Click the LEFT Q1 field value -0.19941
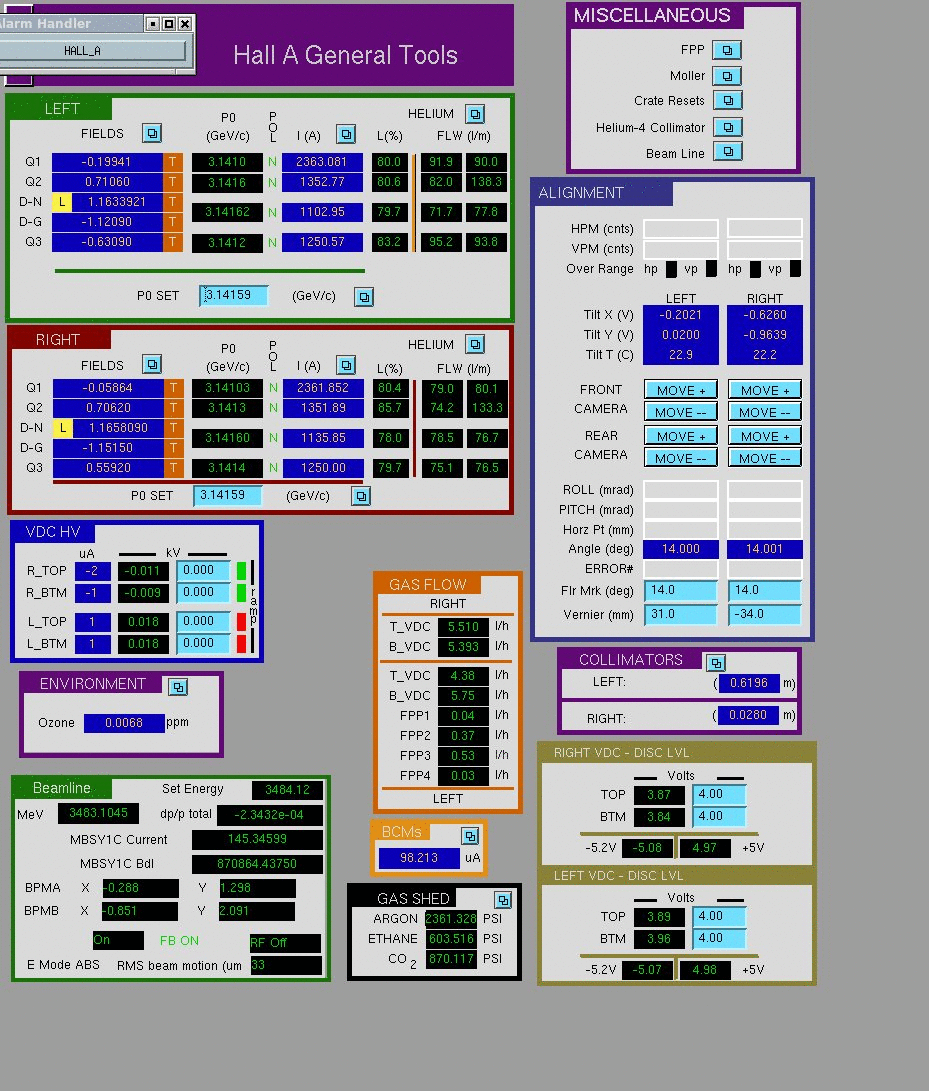The height and width of the screenshot is (1091, 929). (106, 161)
